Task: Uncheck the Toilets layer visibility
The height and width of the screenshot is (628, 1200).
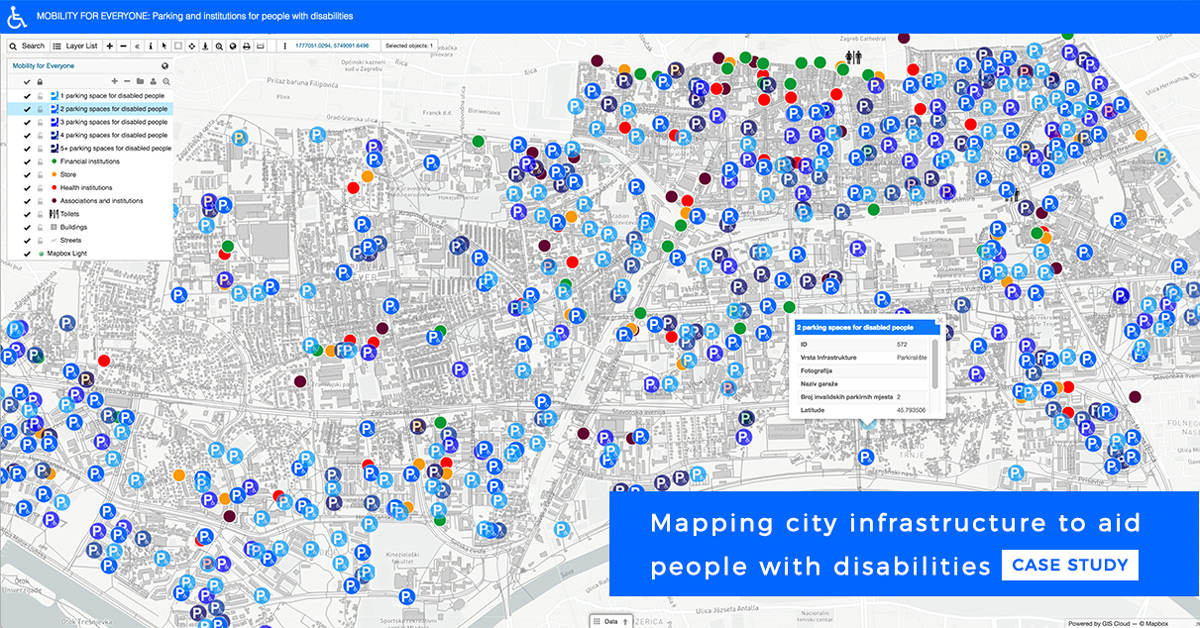Action: (27, 214)
